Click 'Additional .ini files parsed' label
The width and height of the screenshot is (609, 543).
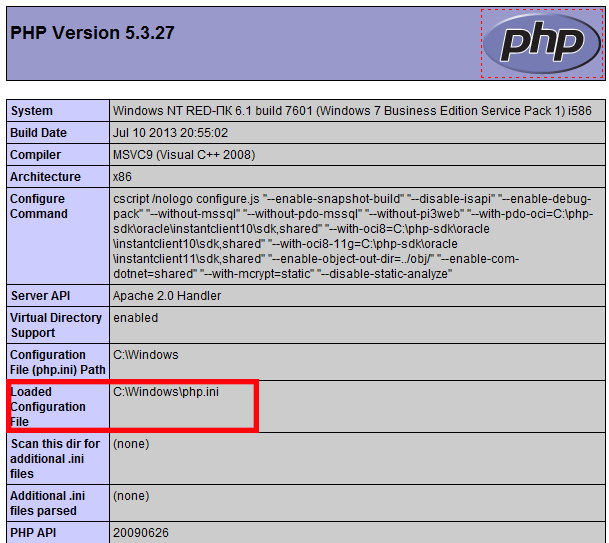click(x=47, y=503)
